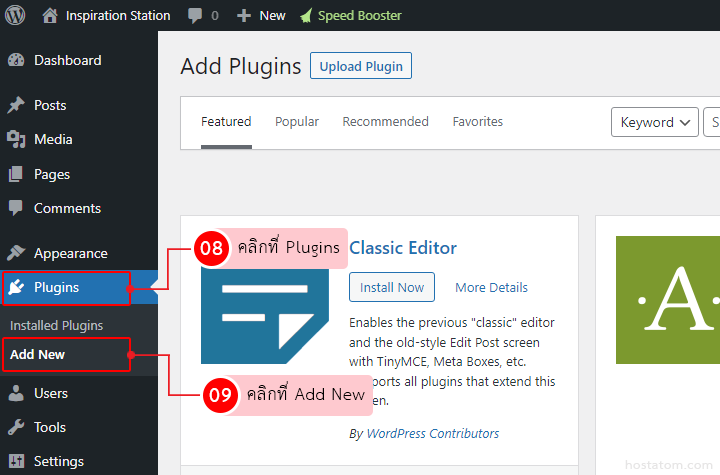Open the Keyword search type dropdown
Screen dimensions: 720x475
(x=655, y=122)
